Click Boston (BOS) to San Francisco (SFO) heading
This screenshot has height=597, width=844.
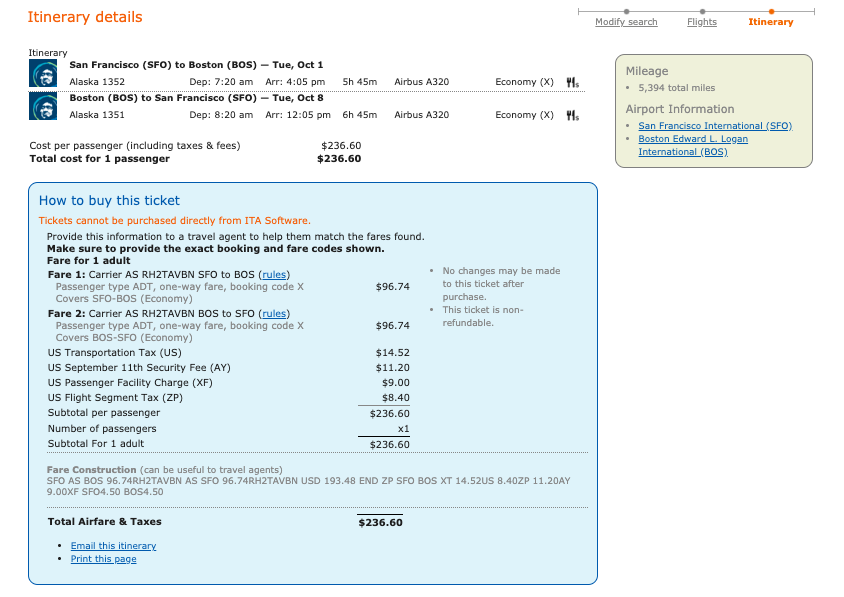click(x=196, y=98)
